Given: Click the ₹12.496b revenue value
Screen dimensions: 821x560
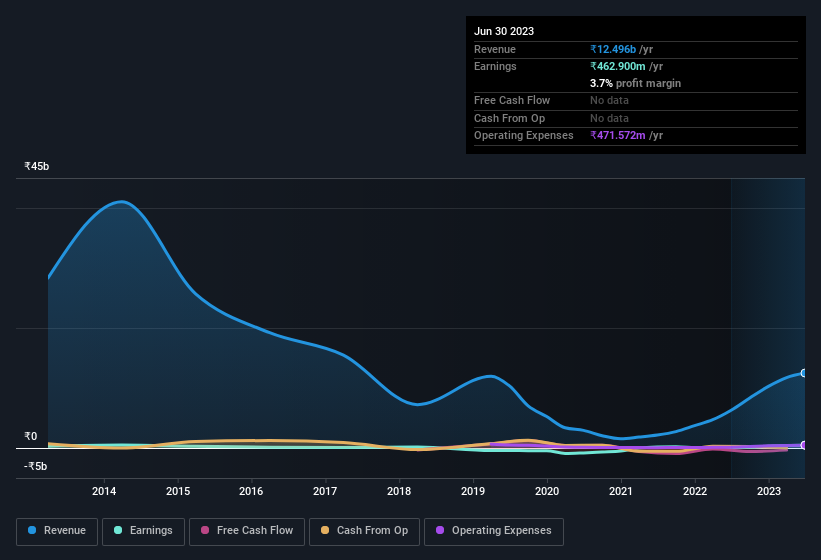Looking at the screenshot, I should [x=613, y=49].
